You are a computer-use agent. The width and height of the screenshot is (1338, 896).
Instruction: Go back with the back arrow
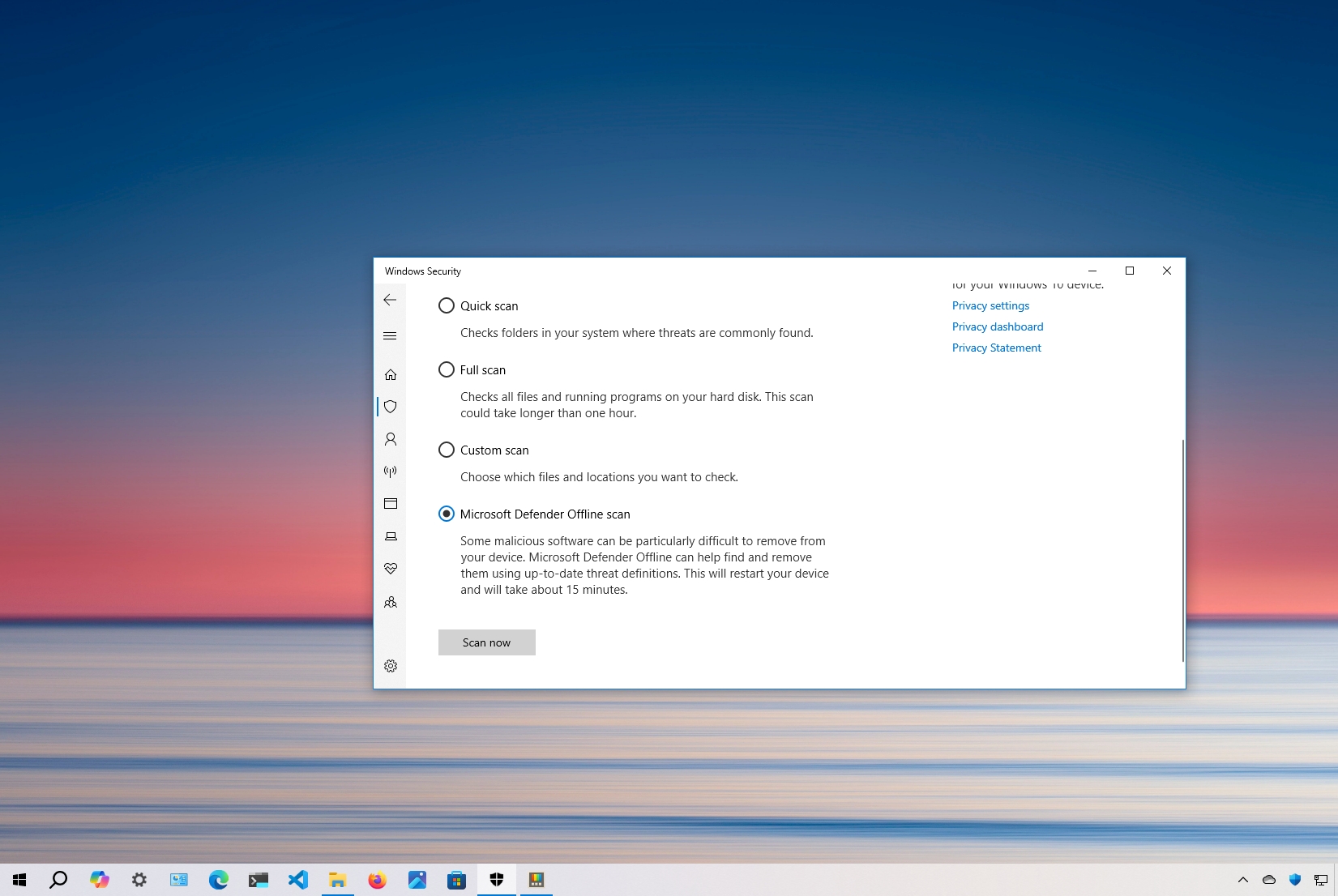390,300
